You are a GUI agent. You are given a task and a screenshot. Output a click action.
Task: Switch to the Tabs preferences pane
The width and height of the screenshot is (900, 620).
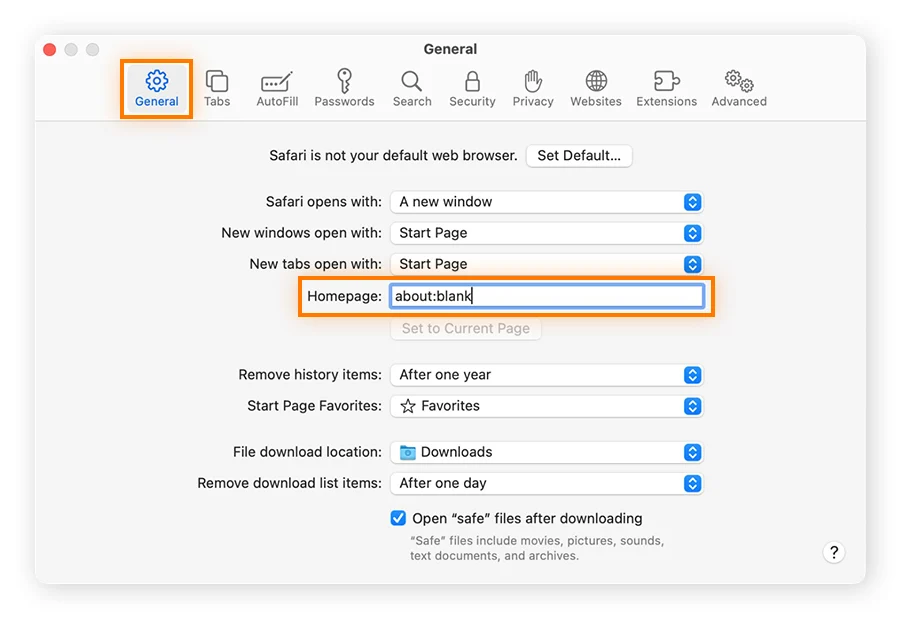pyautogui.click(x=217, y=88)
